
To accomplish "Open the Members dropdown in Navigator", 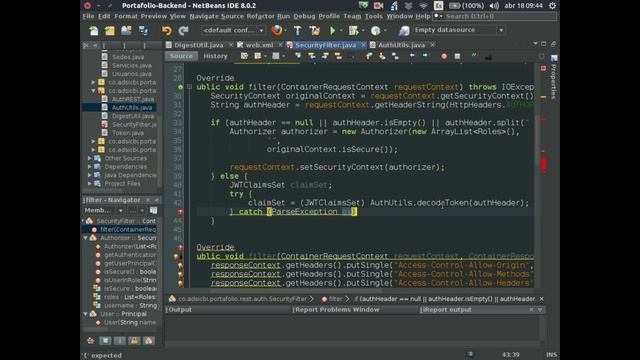I will (103, 211).
